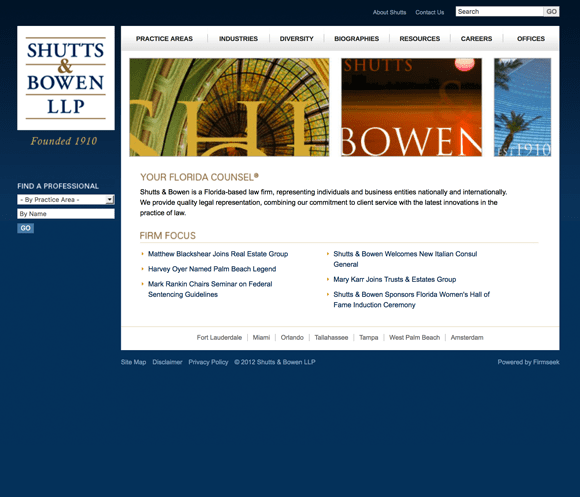Go to the Careers menu

[x=476, y=38]
